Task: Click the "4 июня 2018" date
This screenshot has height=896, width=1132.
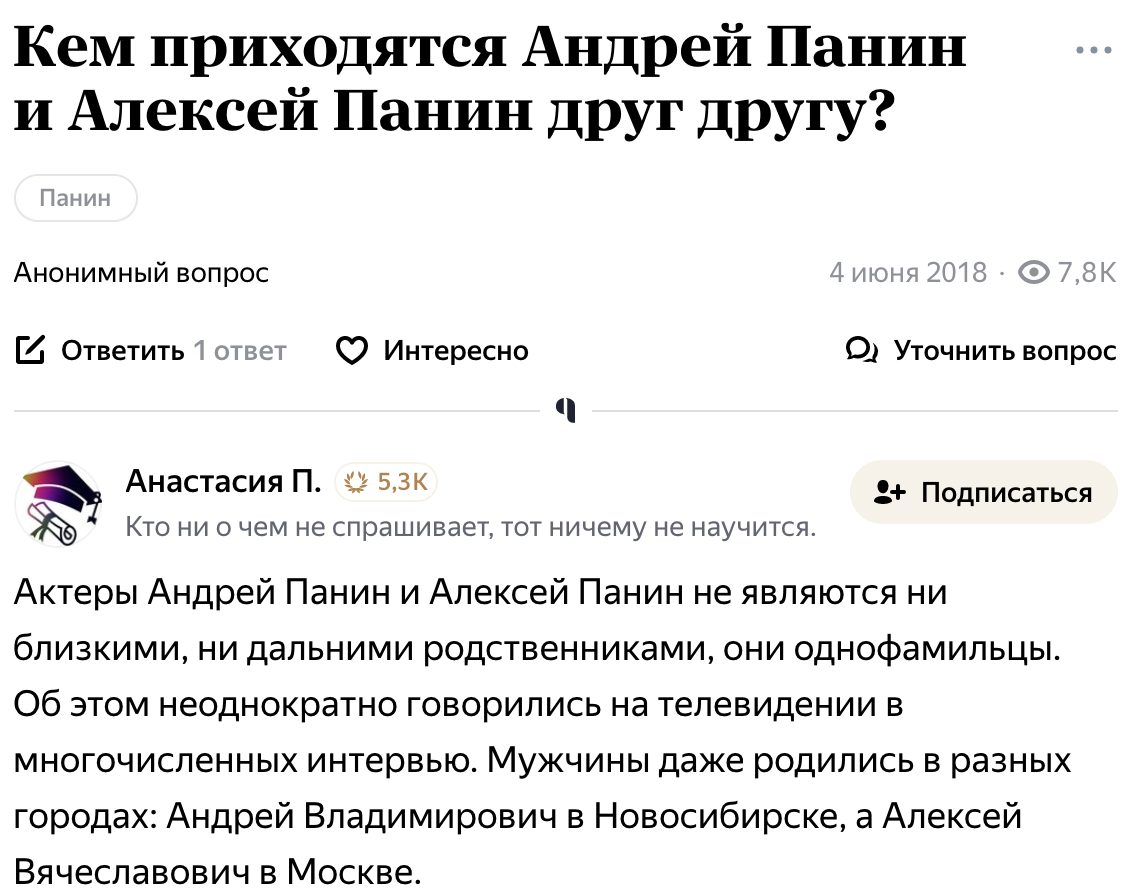Action: click(908, 272)
